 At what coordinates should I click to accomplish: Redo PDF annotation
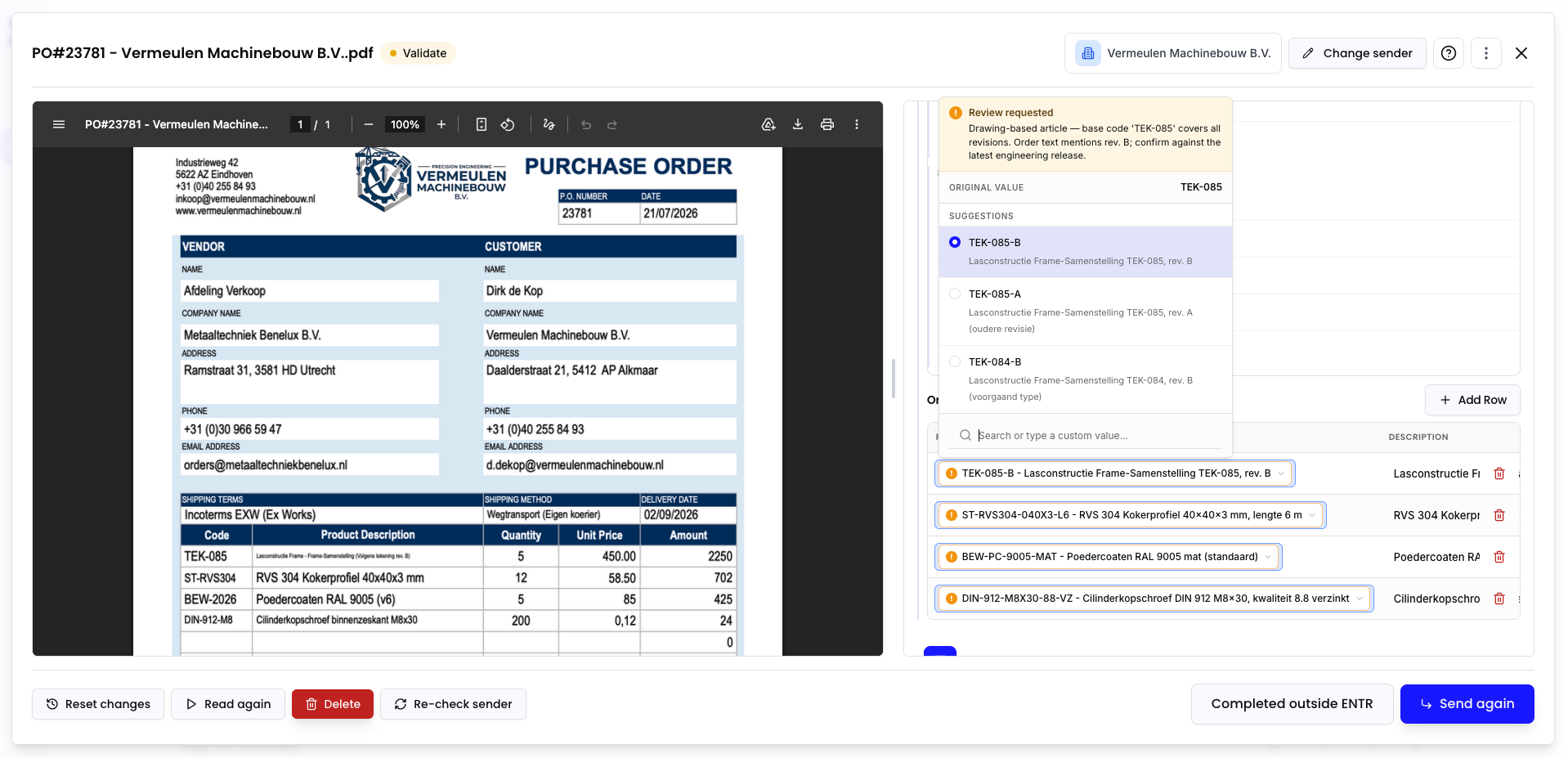(612, 124)
